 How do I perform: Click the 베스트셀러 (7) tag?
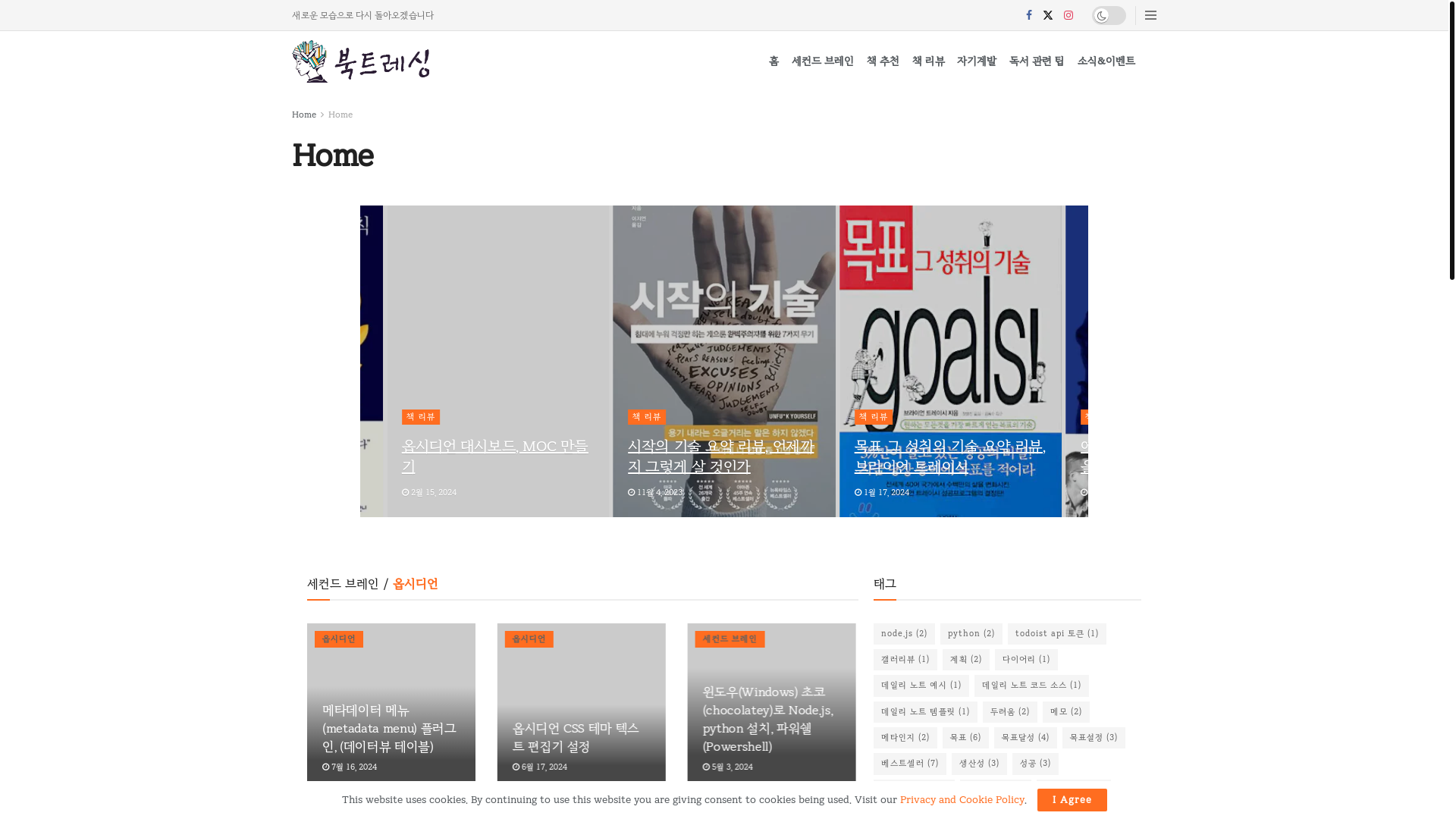pyautogui.click(x=910, y=764)
